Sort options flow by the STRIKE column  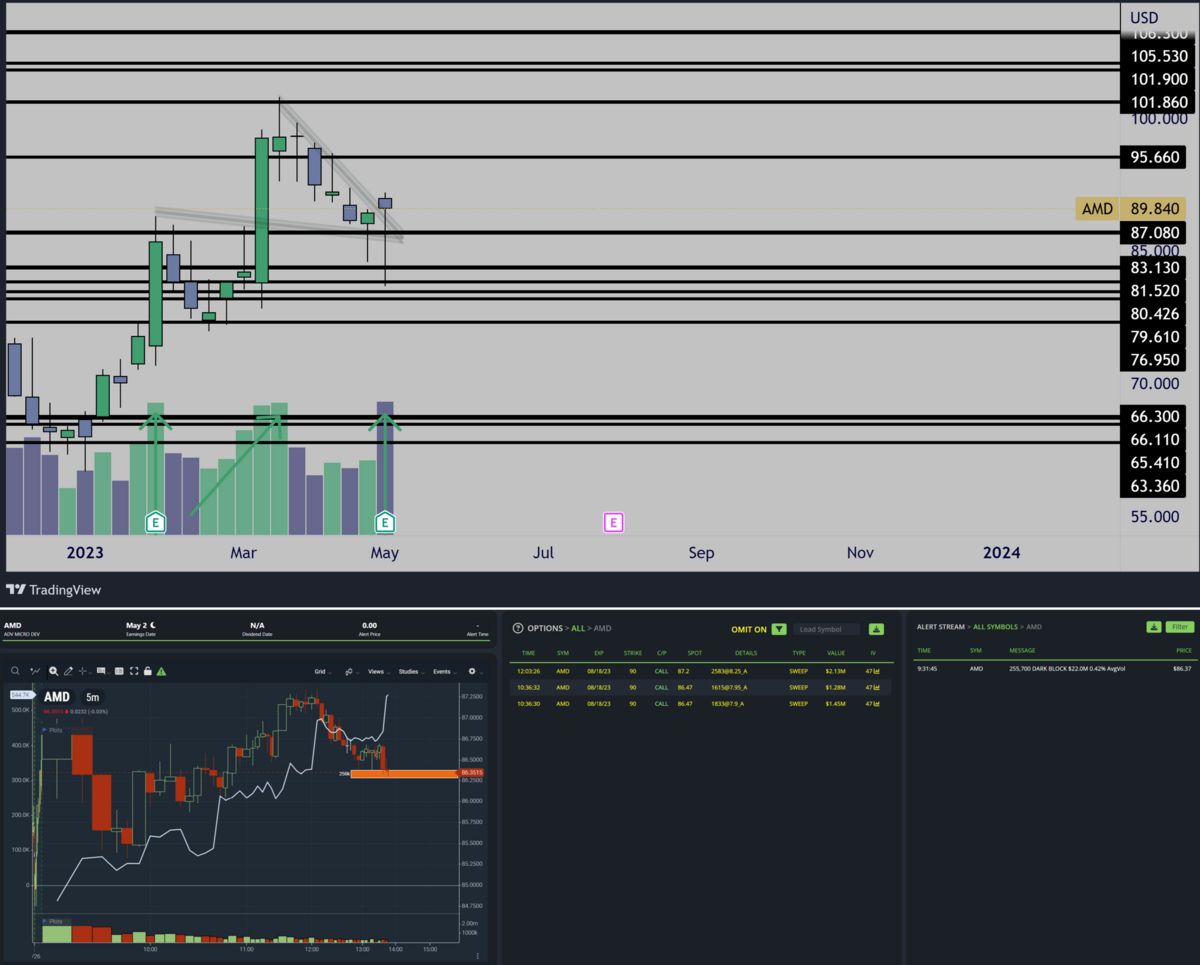tap(633, 653)
